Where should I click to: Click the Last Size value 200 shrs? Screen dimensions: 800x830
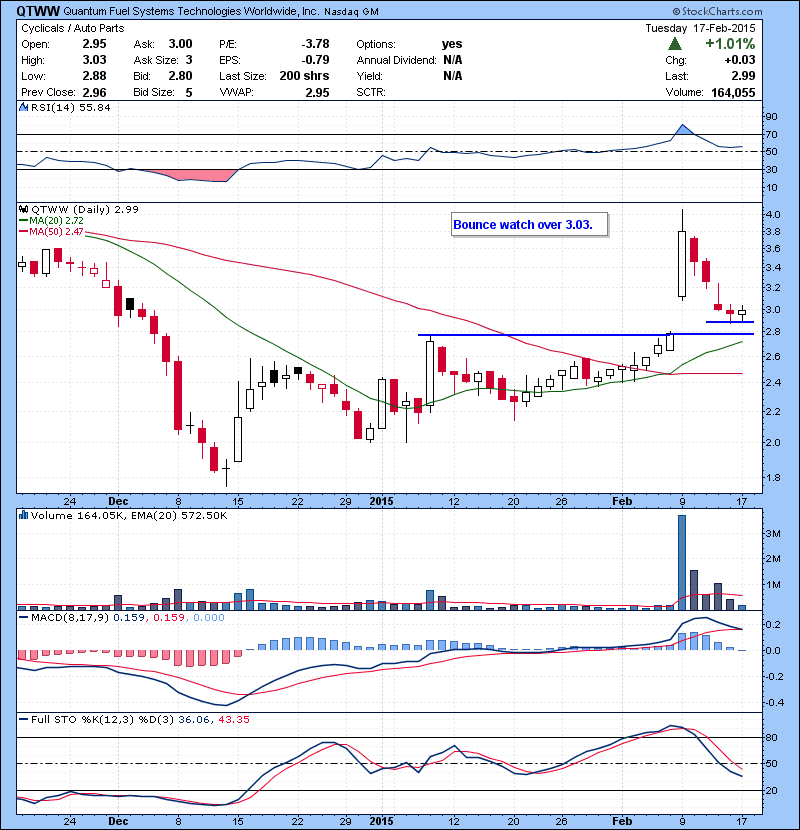(304, 76)
